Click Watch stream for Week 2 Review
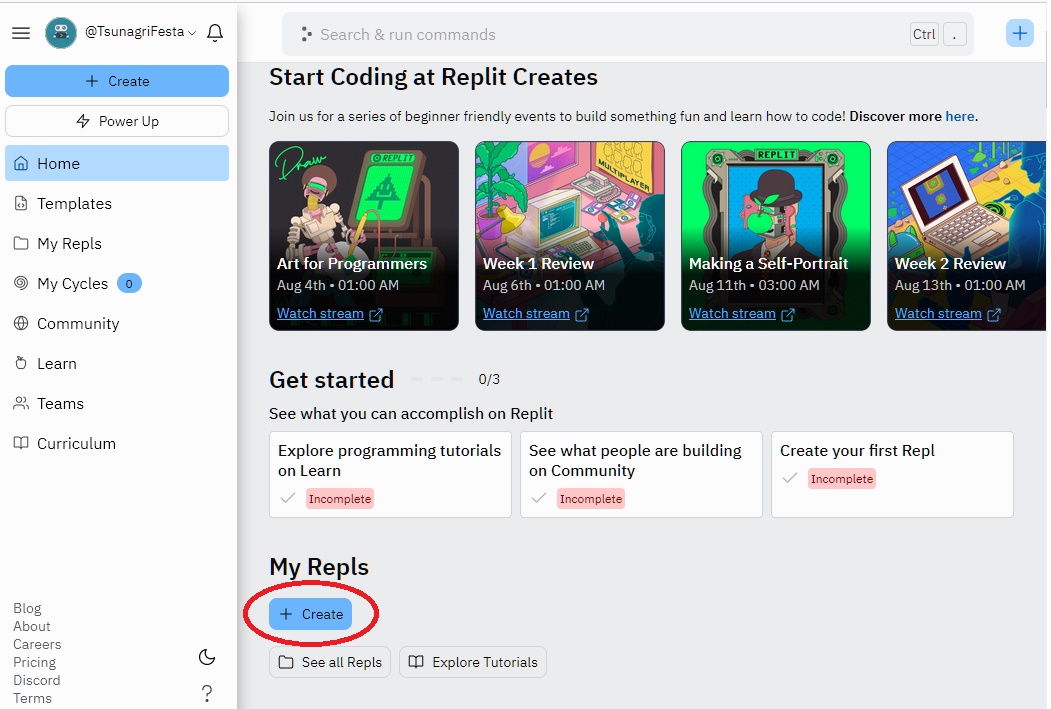Image resolution: width=1051 pixels, height=709 pixels. tap(938, 314)
